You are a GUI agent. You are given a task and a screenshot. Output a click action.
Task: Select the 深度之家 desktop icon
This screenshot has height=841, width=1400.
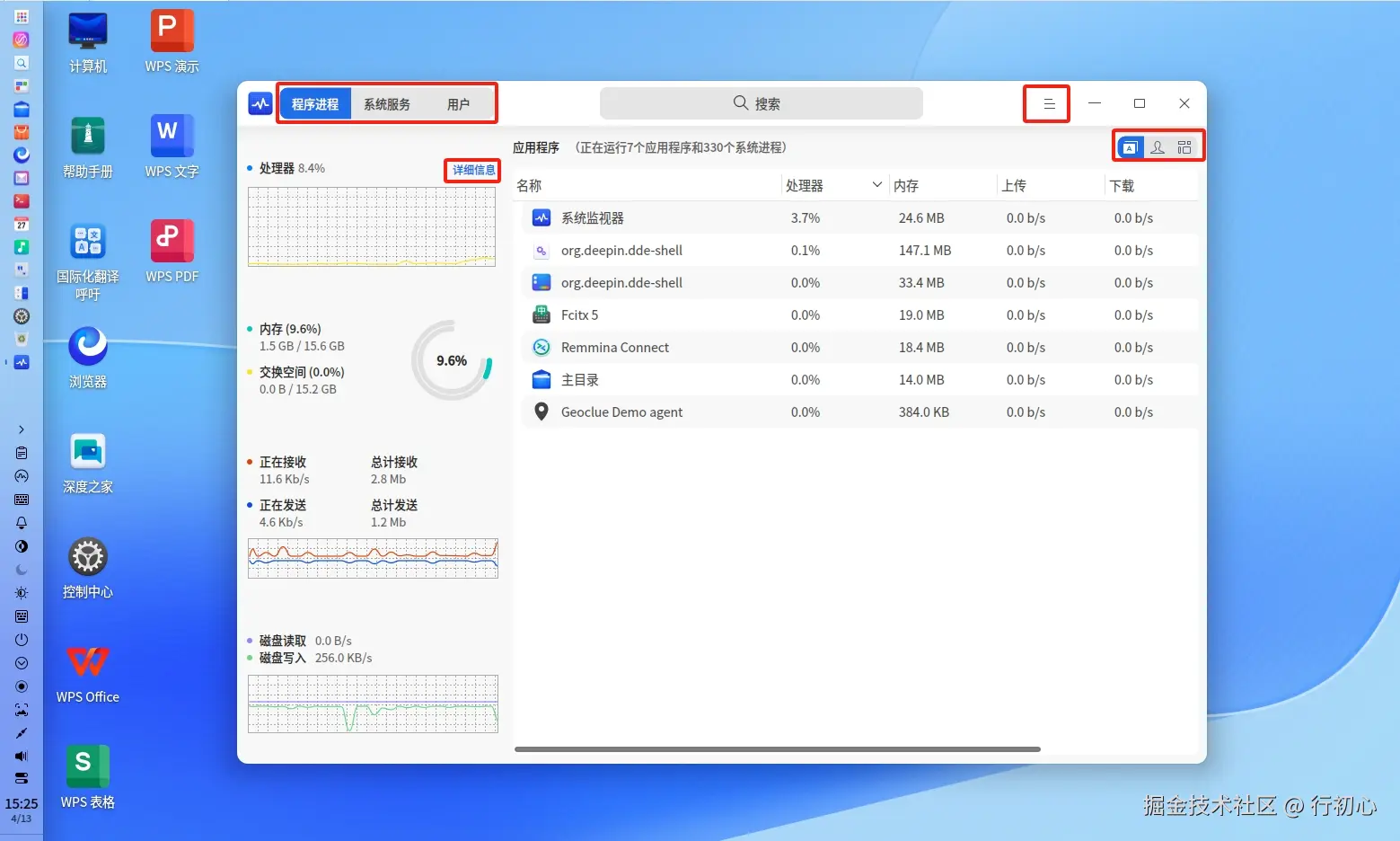point(88,464)
